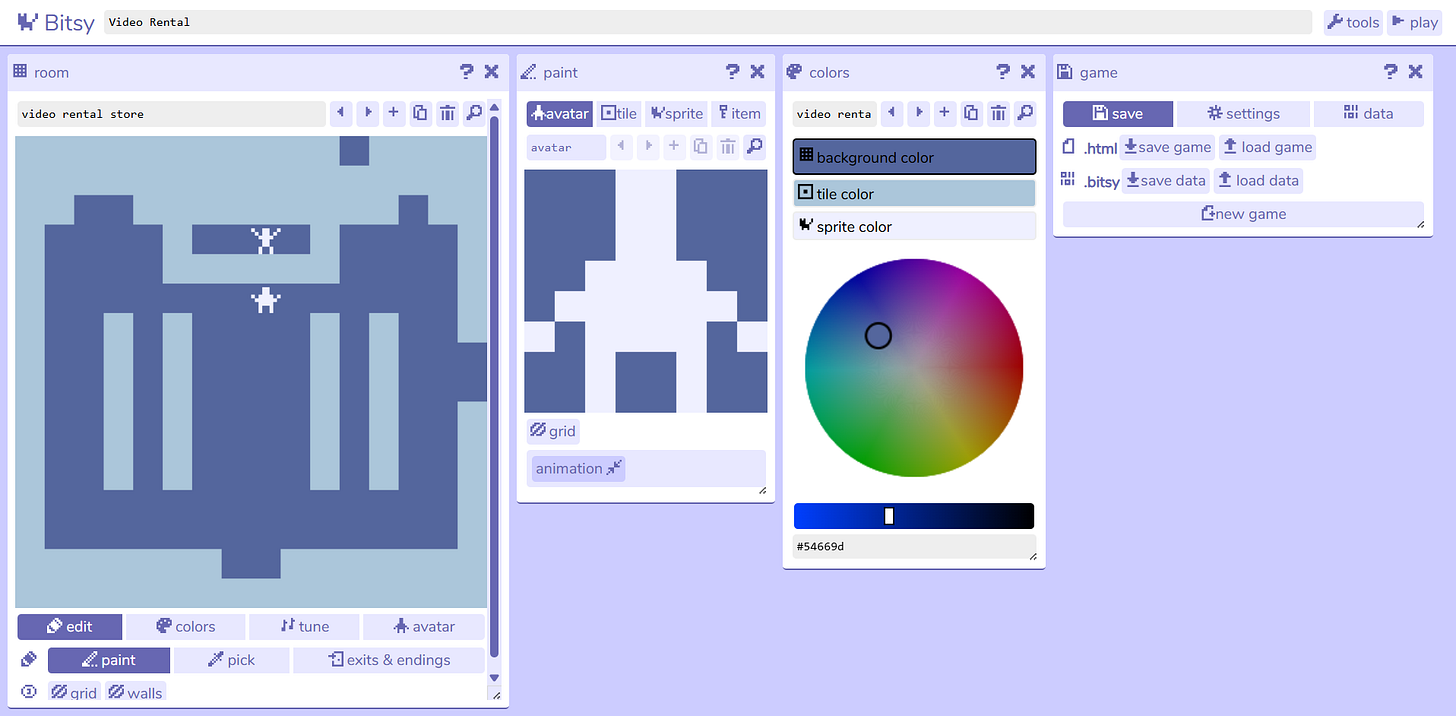
Task: Edit the game title field 'Video Rental'
Action: pyautogui.click(x=708, y=22)
